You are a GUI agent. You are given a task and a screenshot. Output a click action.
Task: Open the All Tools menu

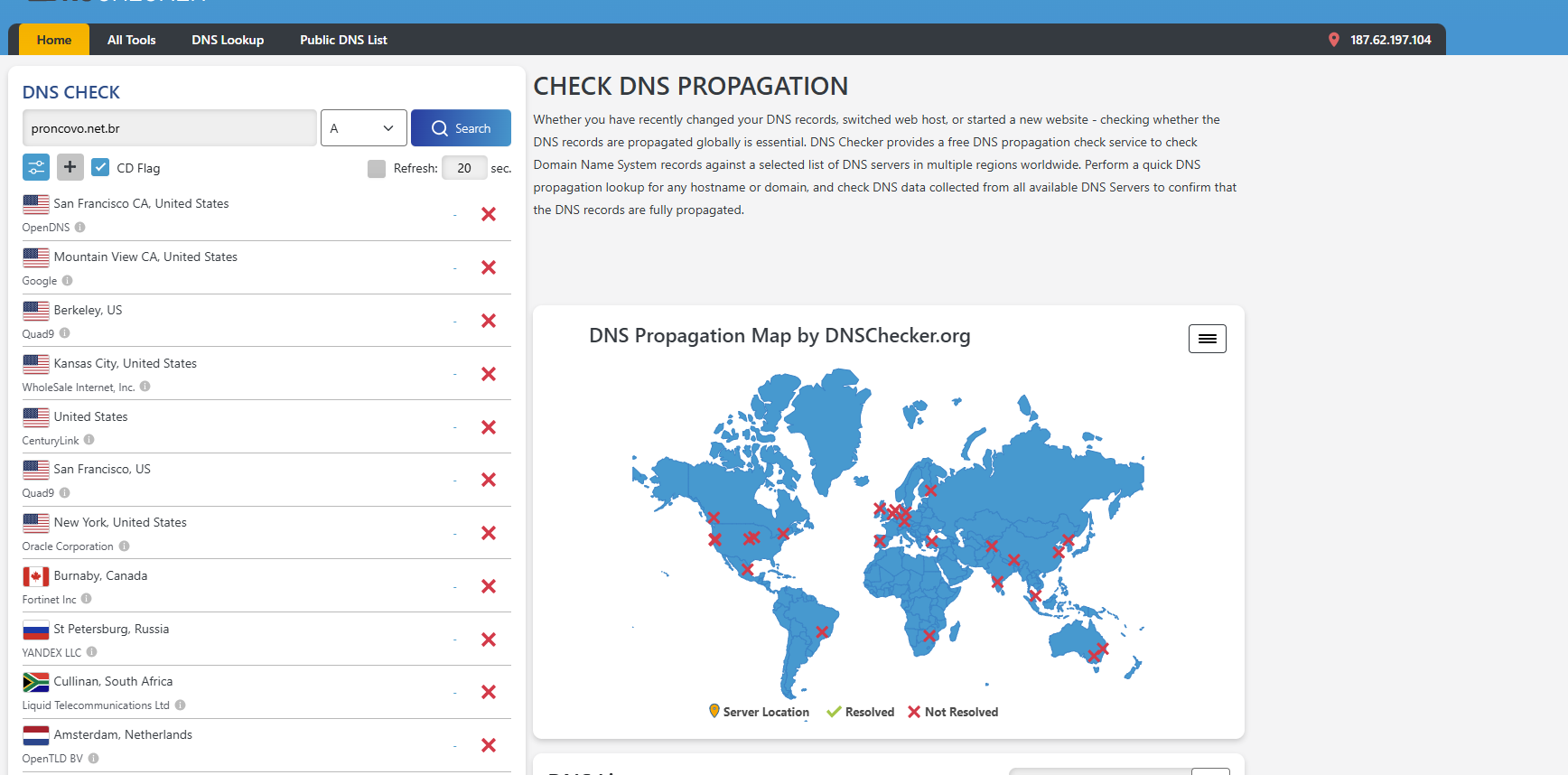click(x=132, y=40)
